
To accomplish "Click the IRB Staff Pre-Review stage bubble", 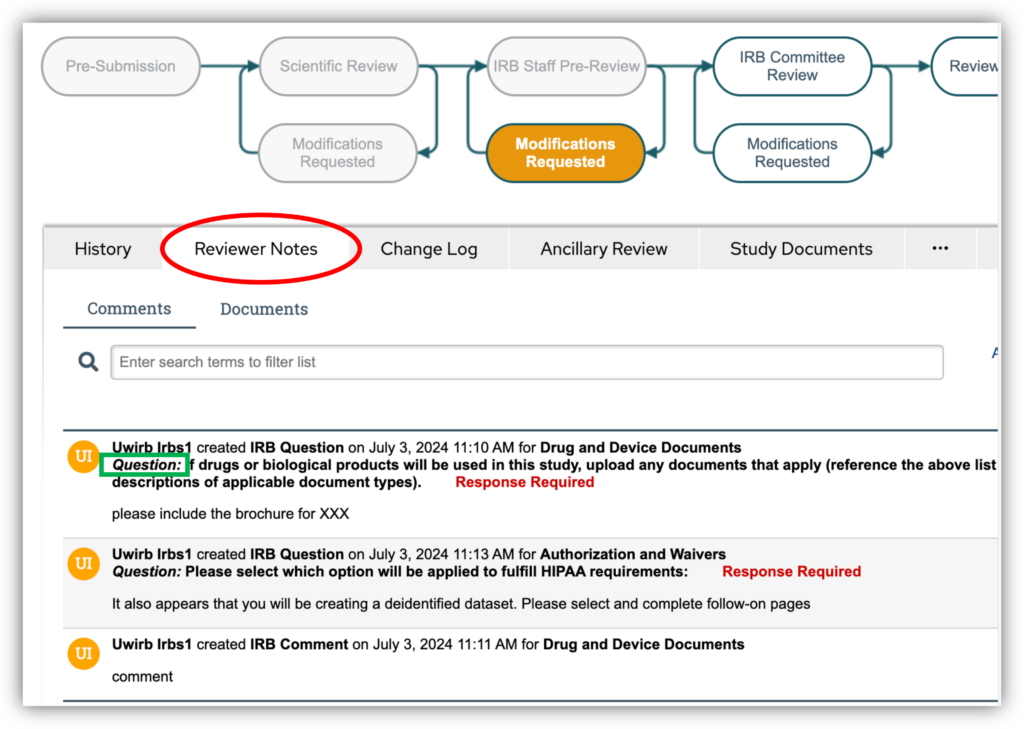I will point(566,66).
